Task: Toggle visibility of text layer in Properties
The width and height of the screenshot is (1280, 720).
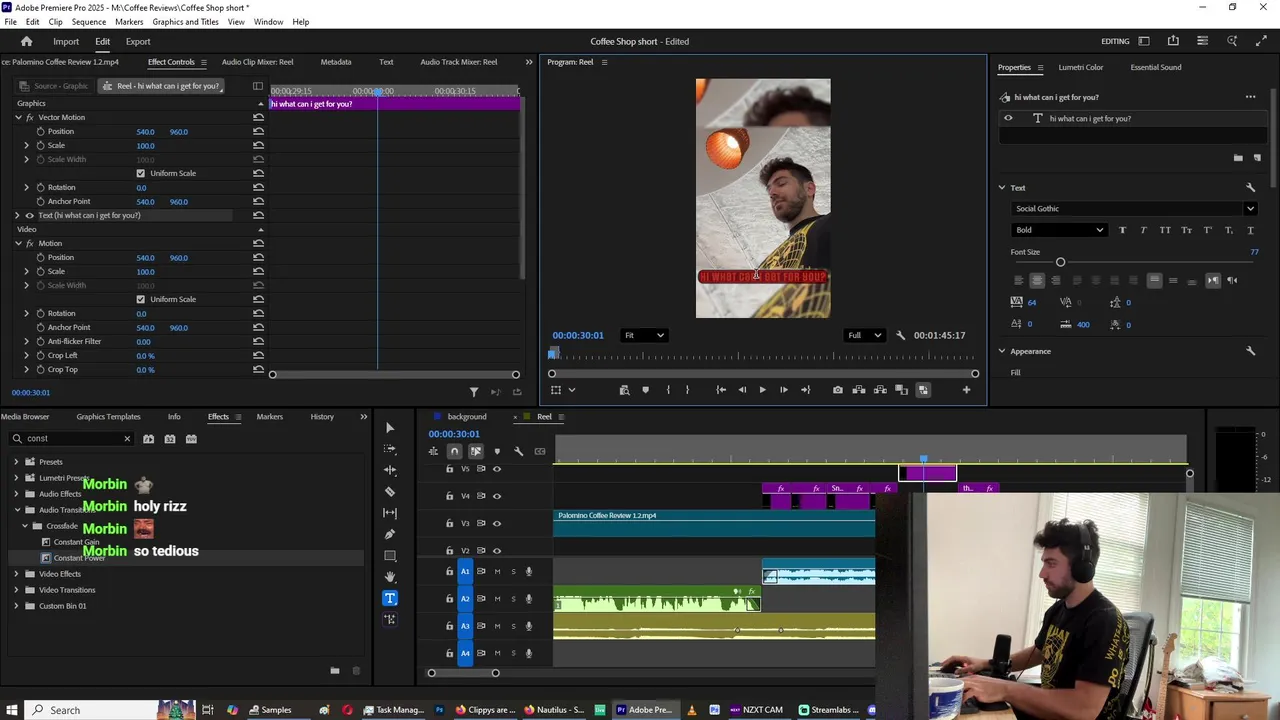Action: pyautogui.click(x=1008, y=118)
